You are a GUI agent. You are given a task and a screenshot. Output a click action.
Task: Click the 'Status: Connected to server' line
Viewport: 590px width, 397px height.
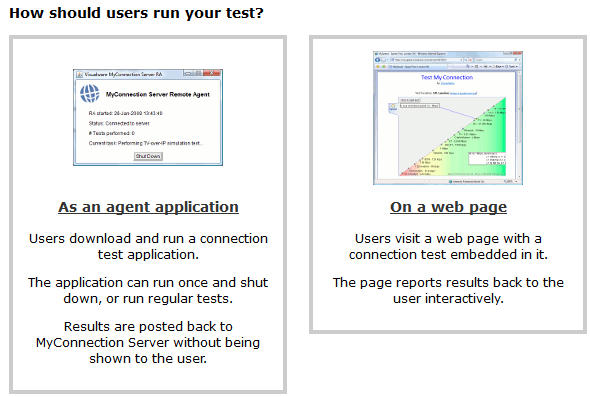click(119, 123)
